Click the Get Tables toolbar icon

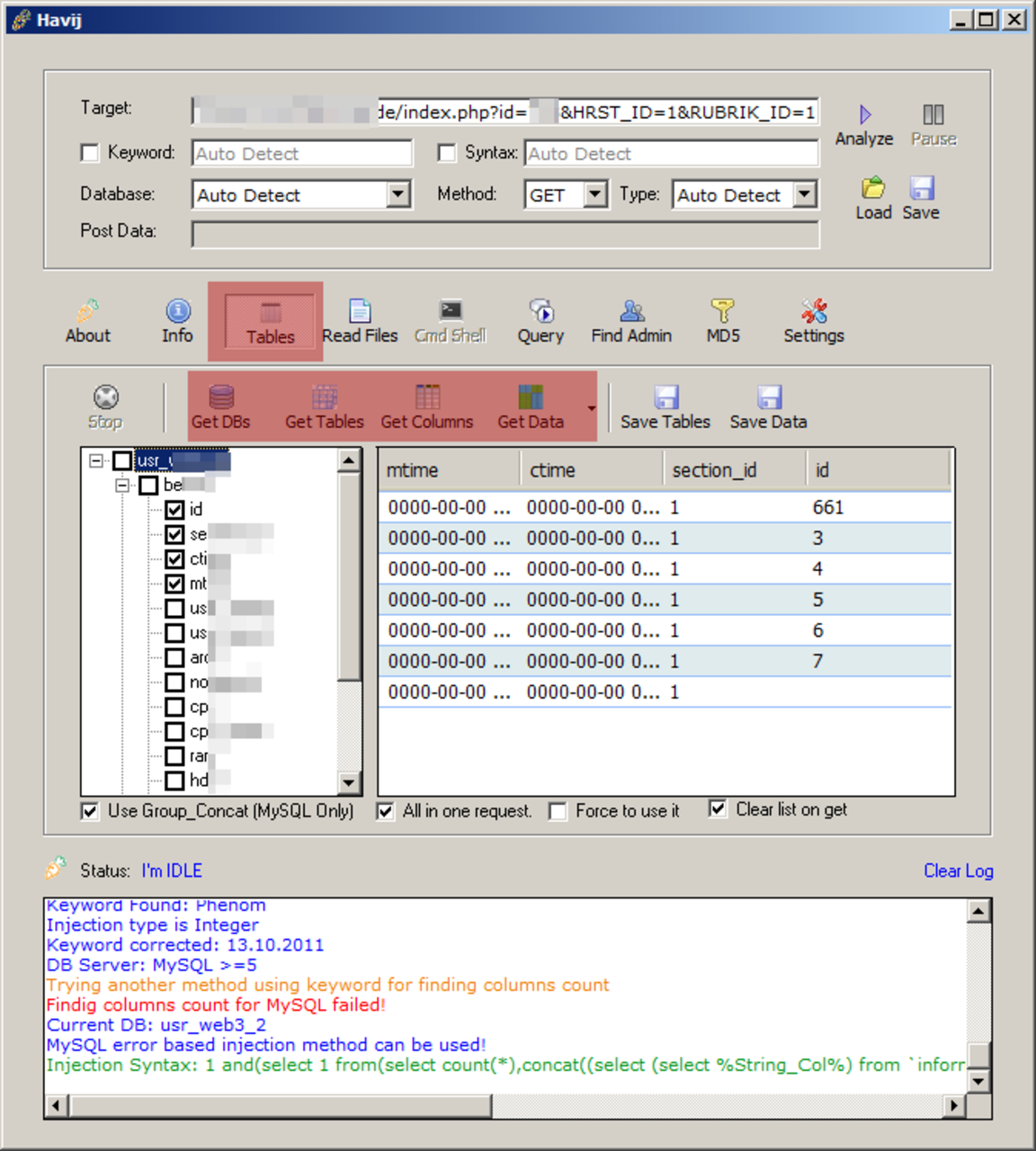point(325,397)
